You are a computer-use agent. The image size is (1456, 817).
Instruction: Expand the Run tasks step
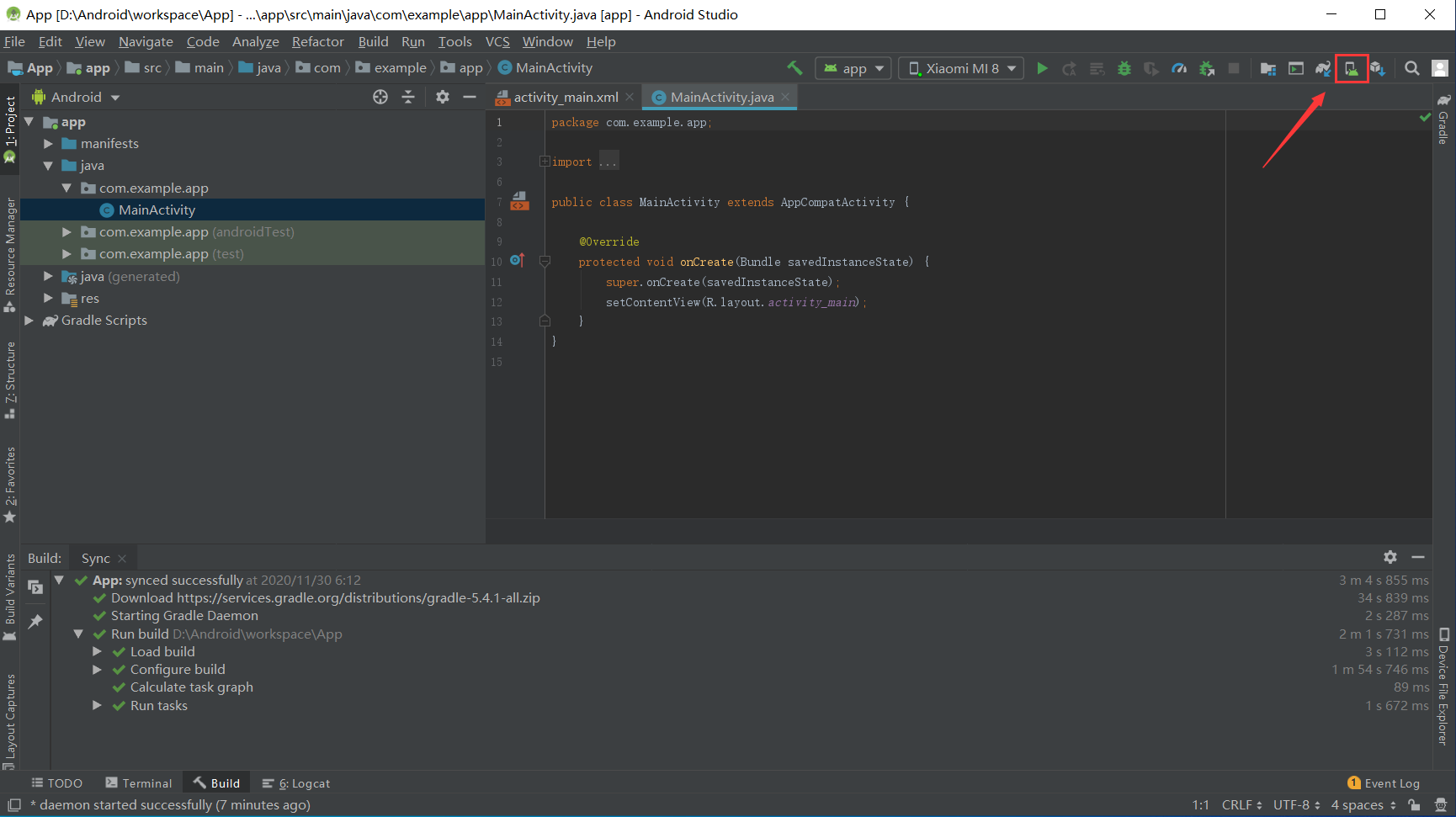tap(97, 706)
